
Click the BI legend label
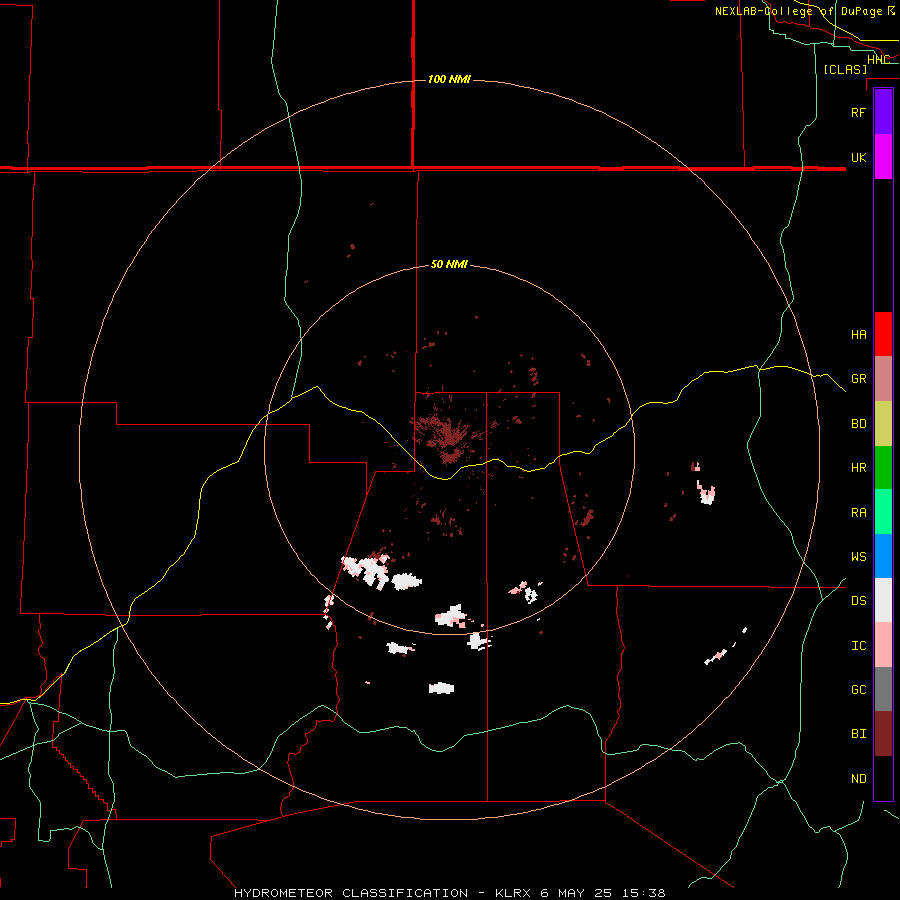click(x=858, y=734)
